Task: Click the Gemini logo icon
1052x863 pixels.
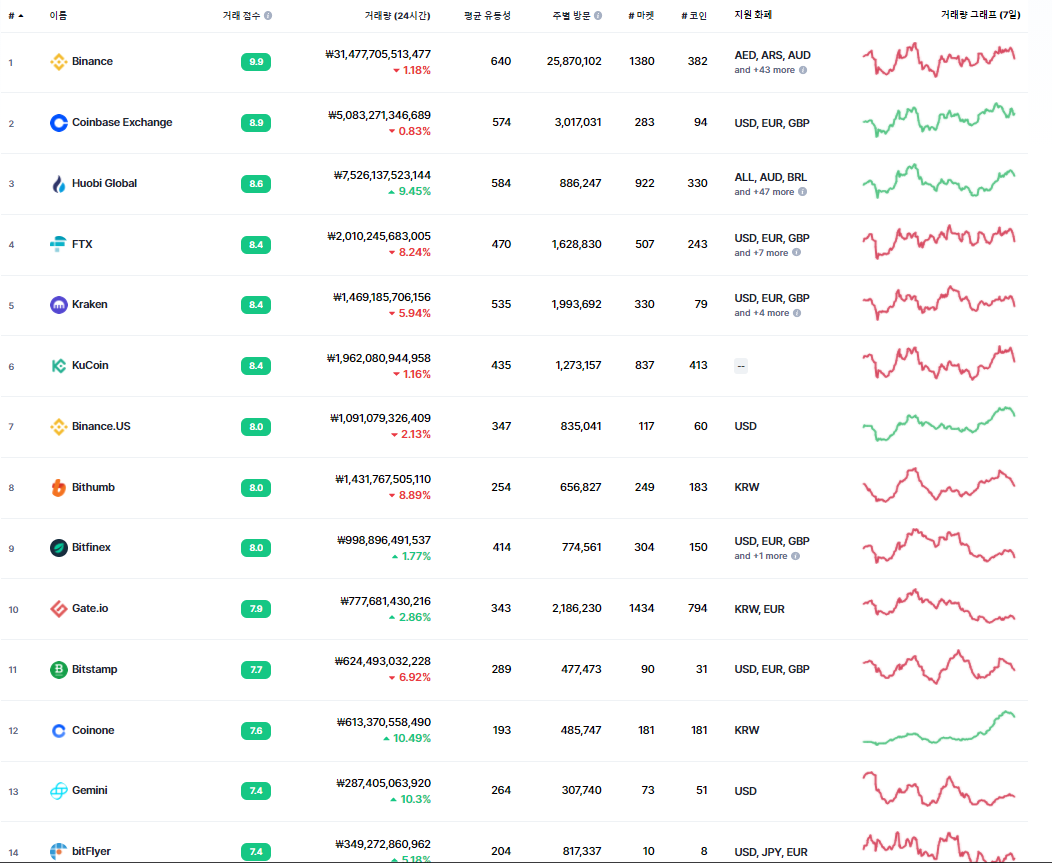Action: coord(58,791)
